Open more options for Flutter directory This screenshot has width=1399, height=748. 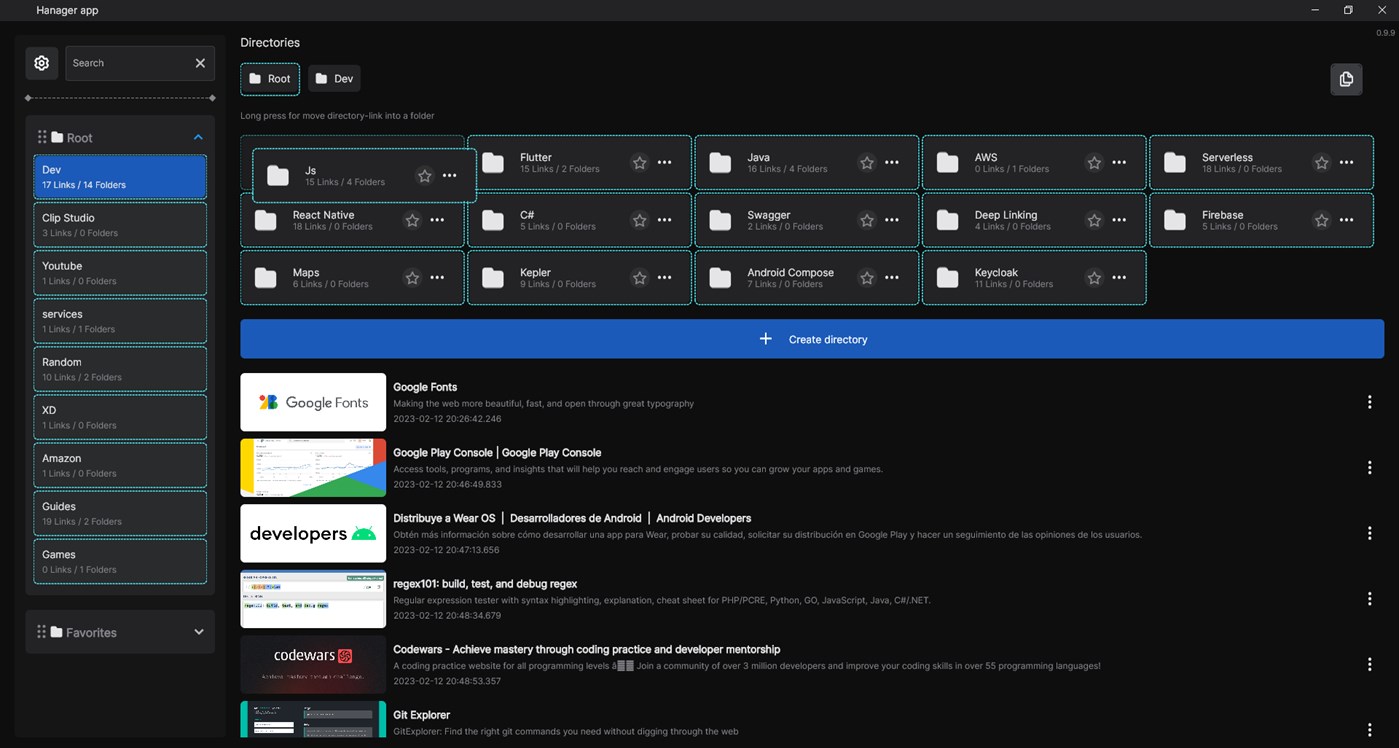665,162
